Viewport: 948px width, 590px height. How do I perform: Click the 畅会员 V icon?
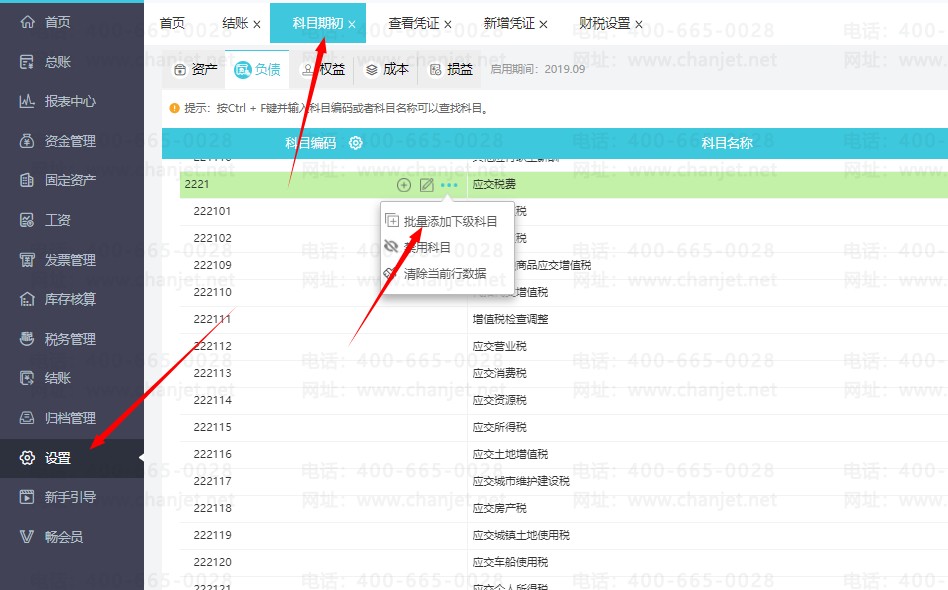[27, 537]
